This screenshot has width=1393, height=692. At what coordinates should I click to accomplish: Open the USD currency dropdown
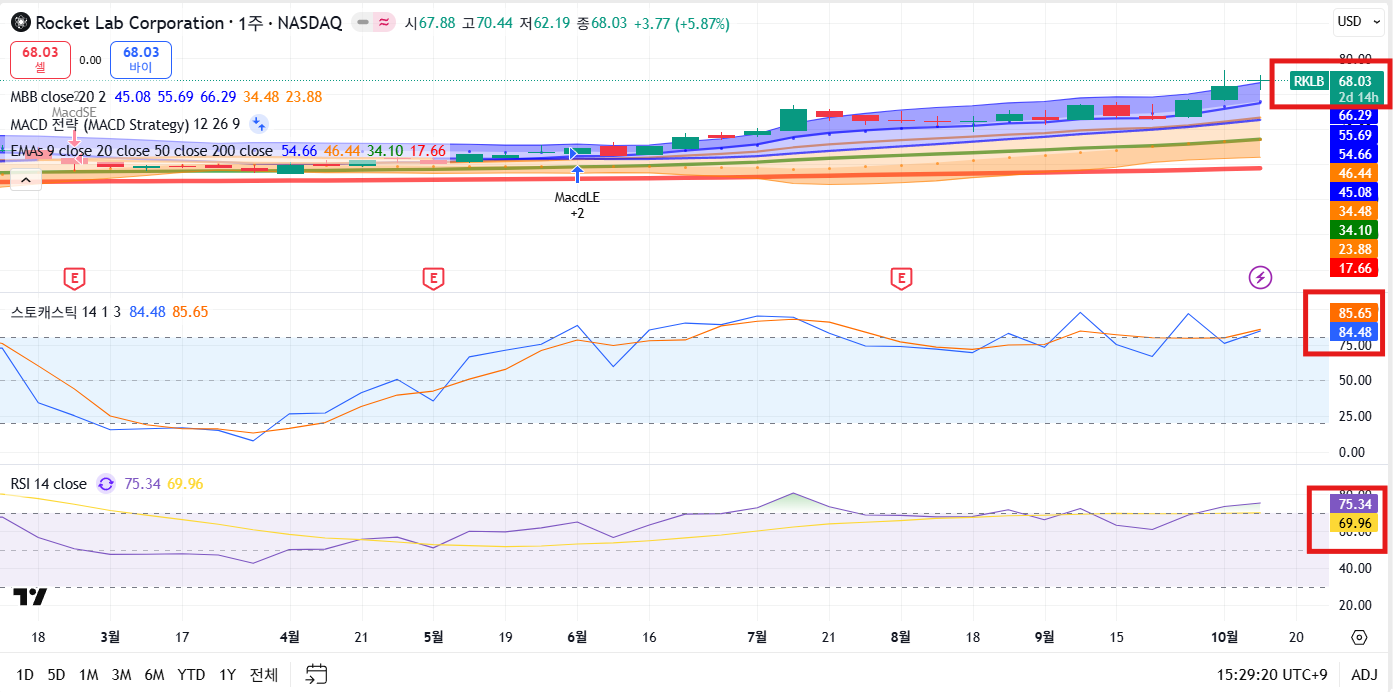pyautogui.click(x=1360, y=21)
